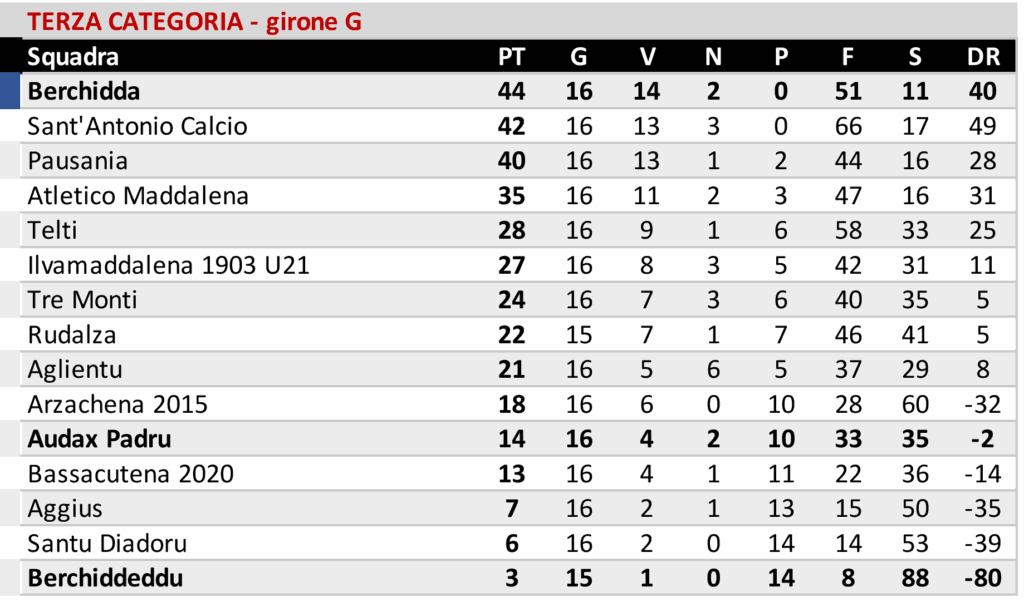The width and height of the screenshot is (1024, 602).
Task: Select the Santu Diadoru team name
Action: click(x=108, y=544)
